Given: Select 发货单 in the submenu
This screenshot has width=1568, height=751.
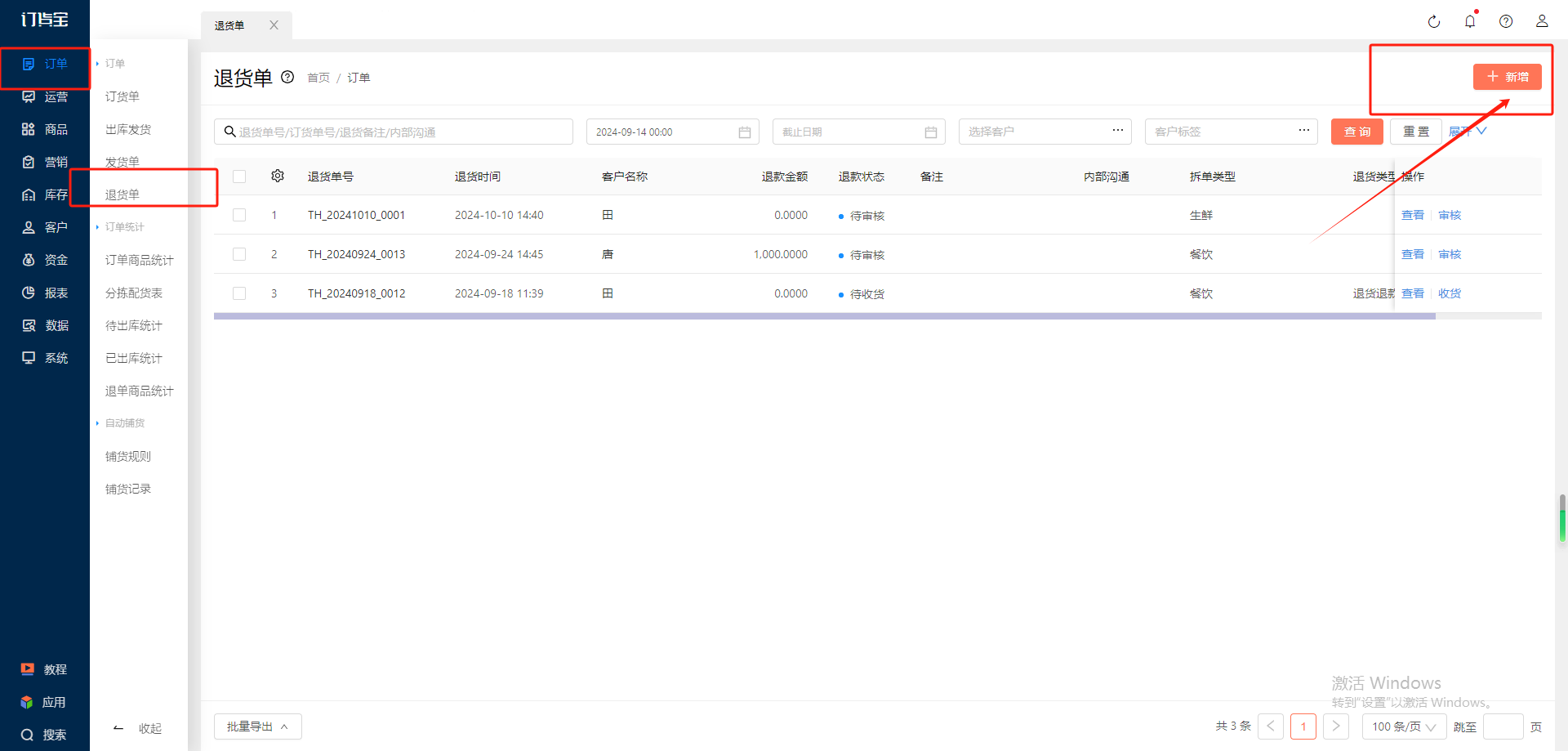Looking at the screenshot, I should point(122,162).
